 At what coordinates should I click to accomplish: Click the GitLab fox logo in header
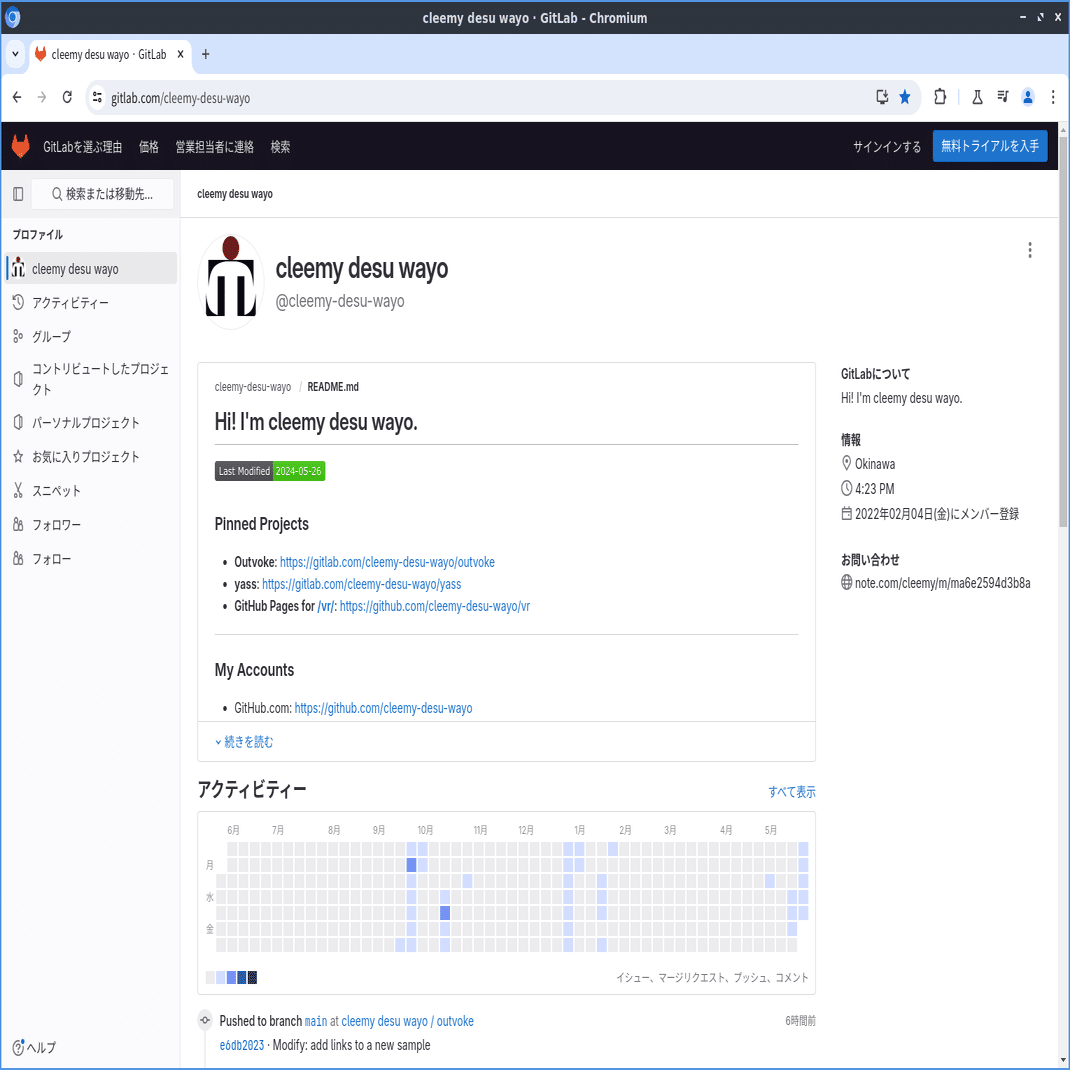(21, 146)
